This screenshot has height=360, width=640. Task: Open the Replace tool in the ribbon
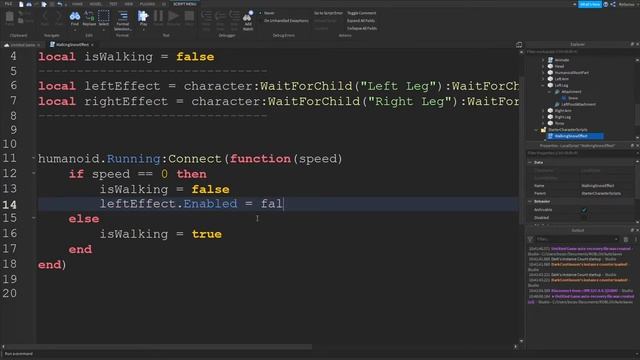[x=89, y=19]
